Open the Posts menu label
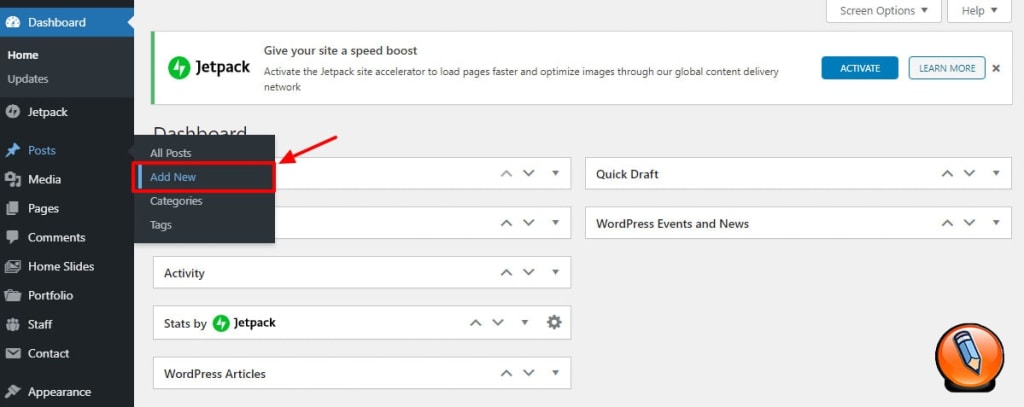 (42, 150)
